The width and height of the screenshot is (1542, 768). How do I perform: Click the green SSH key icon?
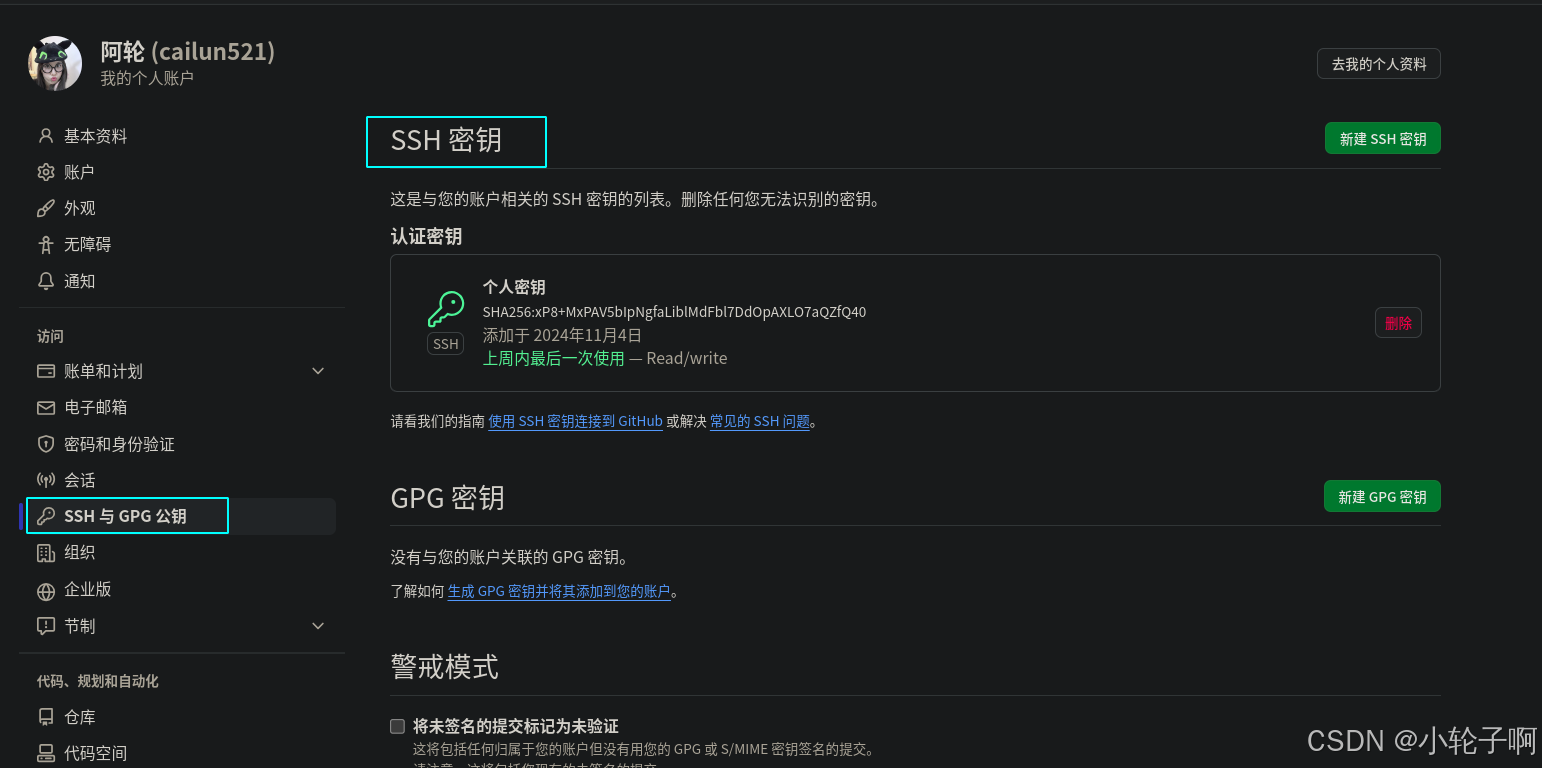tap(445, 310)
